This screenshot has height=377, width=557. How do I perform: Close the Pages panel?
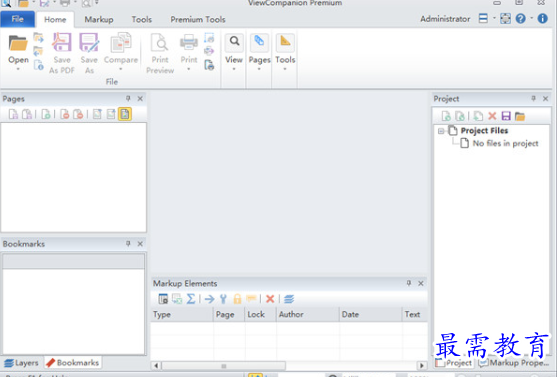point(140,98)
